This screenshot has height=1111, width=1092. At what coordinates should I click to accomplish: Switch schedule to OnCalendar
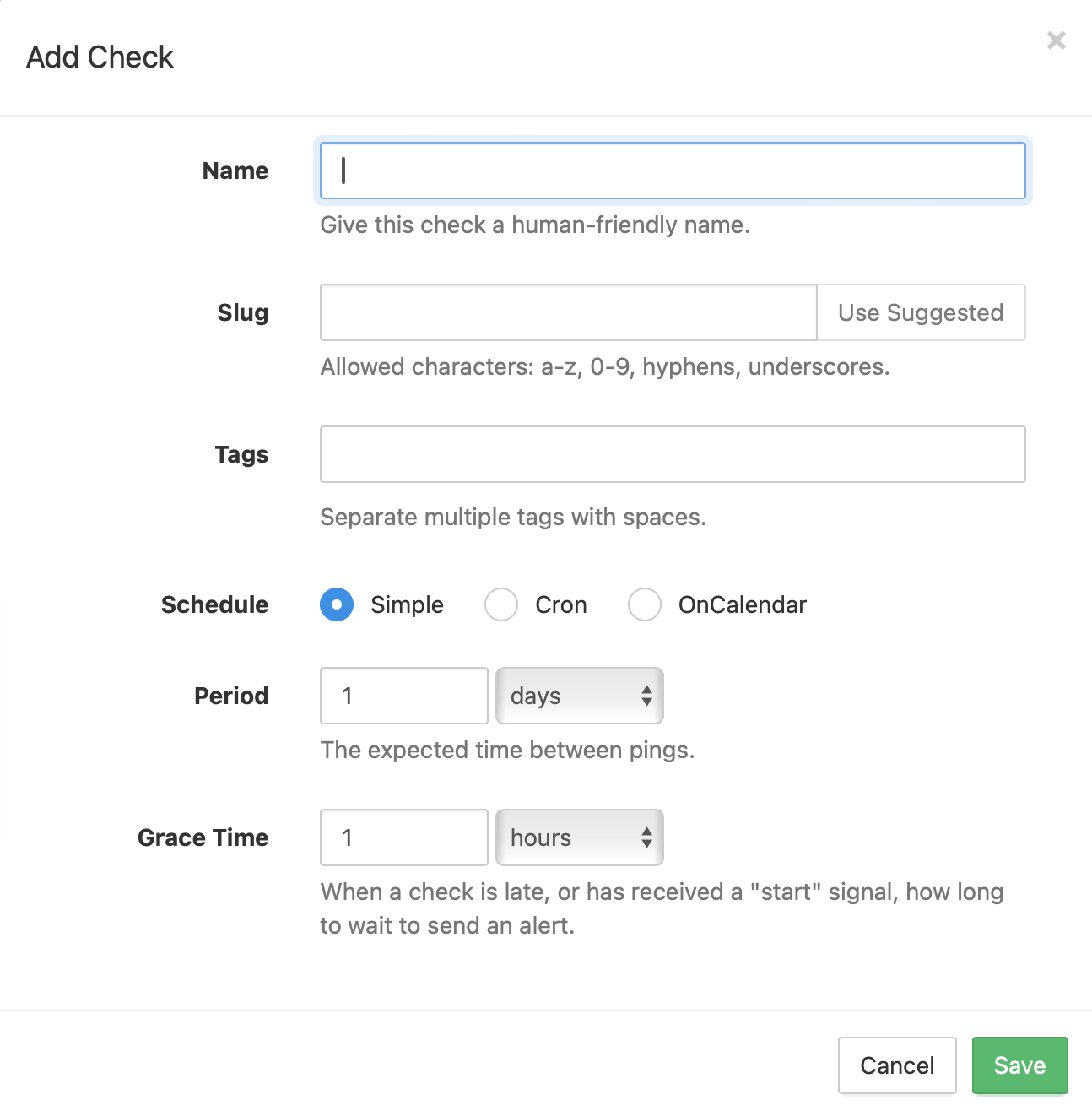pyautogui.click(x=645, y=604)
